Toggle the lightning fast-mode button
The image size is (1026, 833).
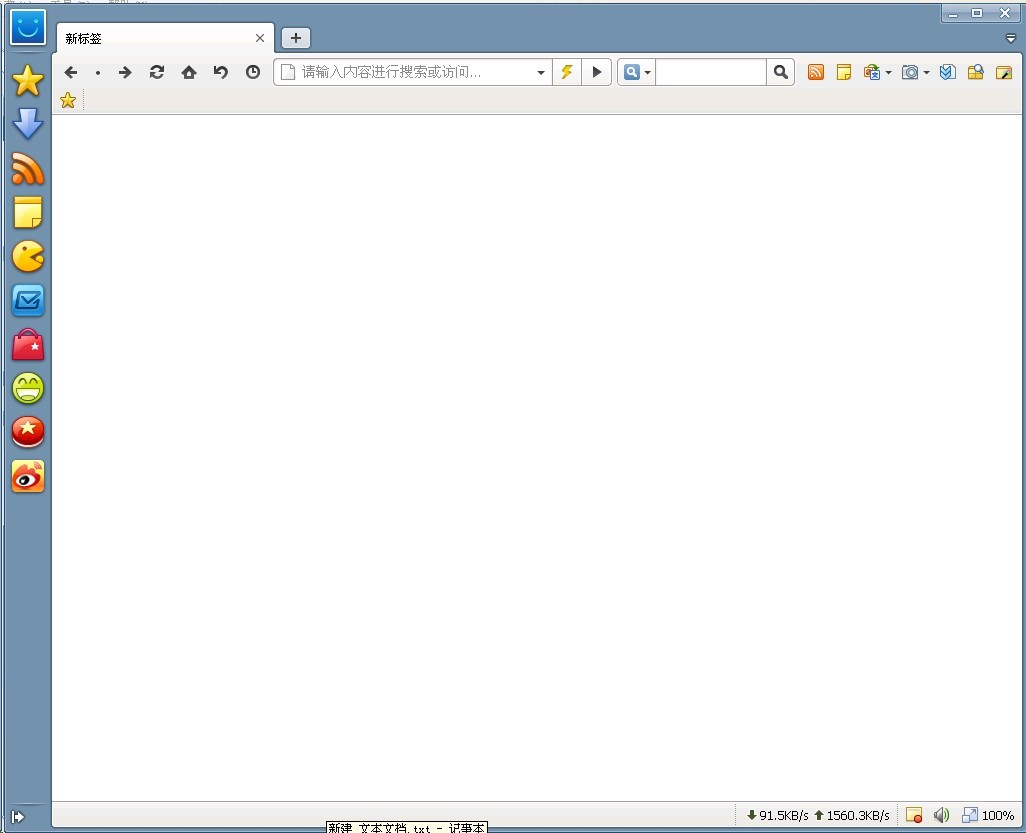(x=567, y=72)
